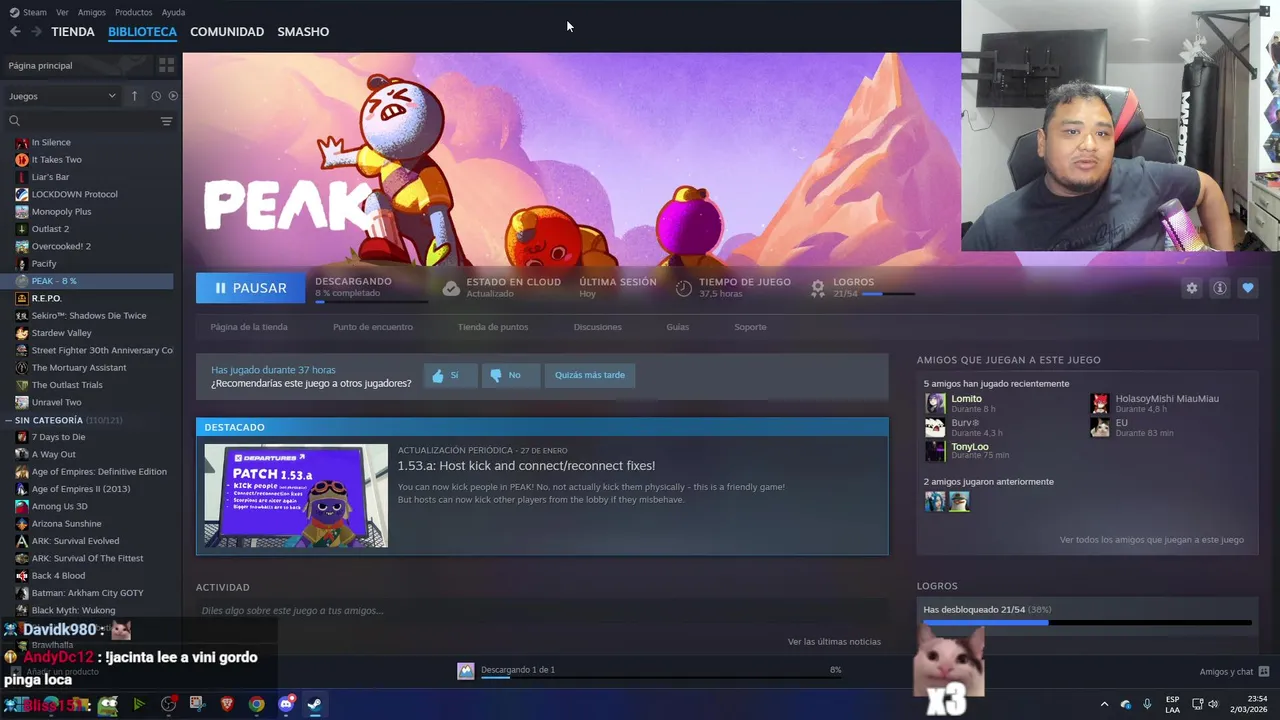The width and height of the screenshot is (1280, 720).
Task: Open the Productos menu
Action: [x=133, y=12]
